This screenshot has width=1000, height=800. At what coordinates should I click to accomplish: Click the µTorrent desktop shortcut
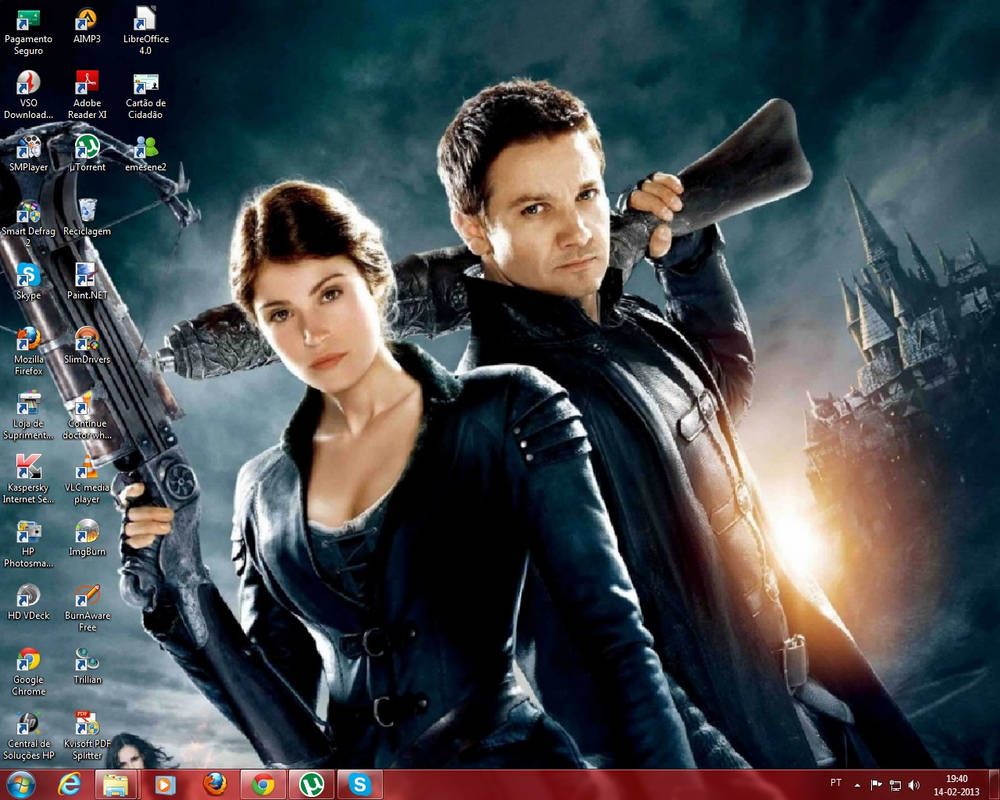pyautogui.click(x=87, y=154)
